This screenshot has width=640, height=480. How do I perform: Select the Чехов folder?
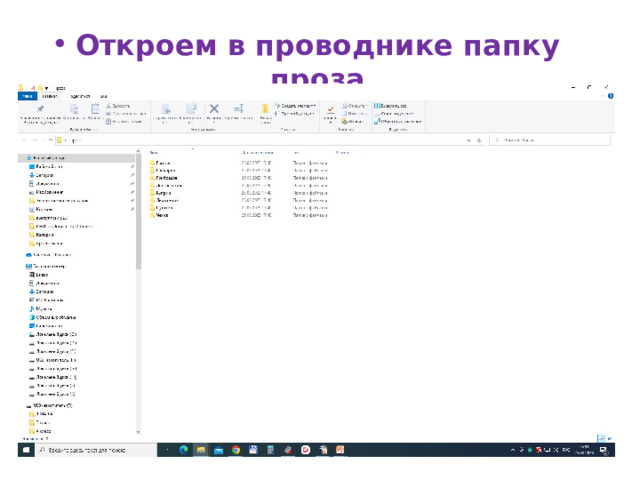pos(159,215)
